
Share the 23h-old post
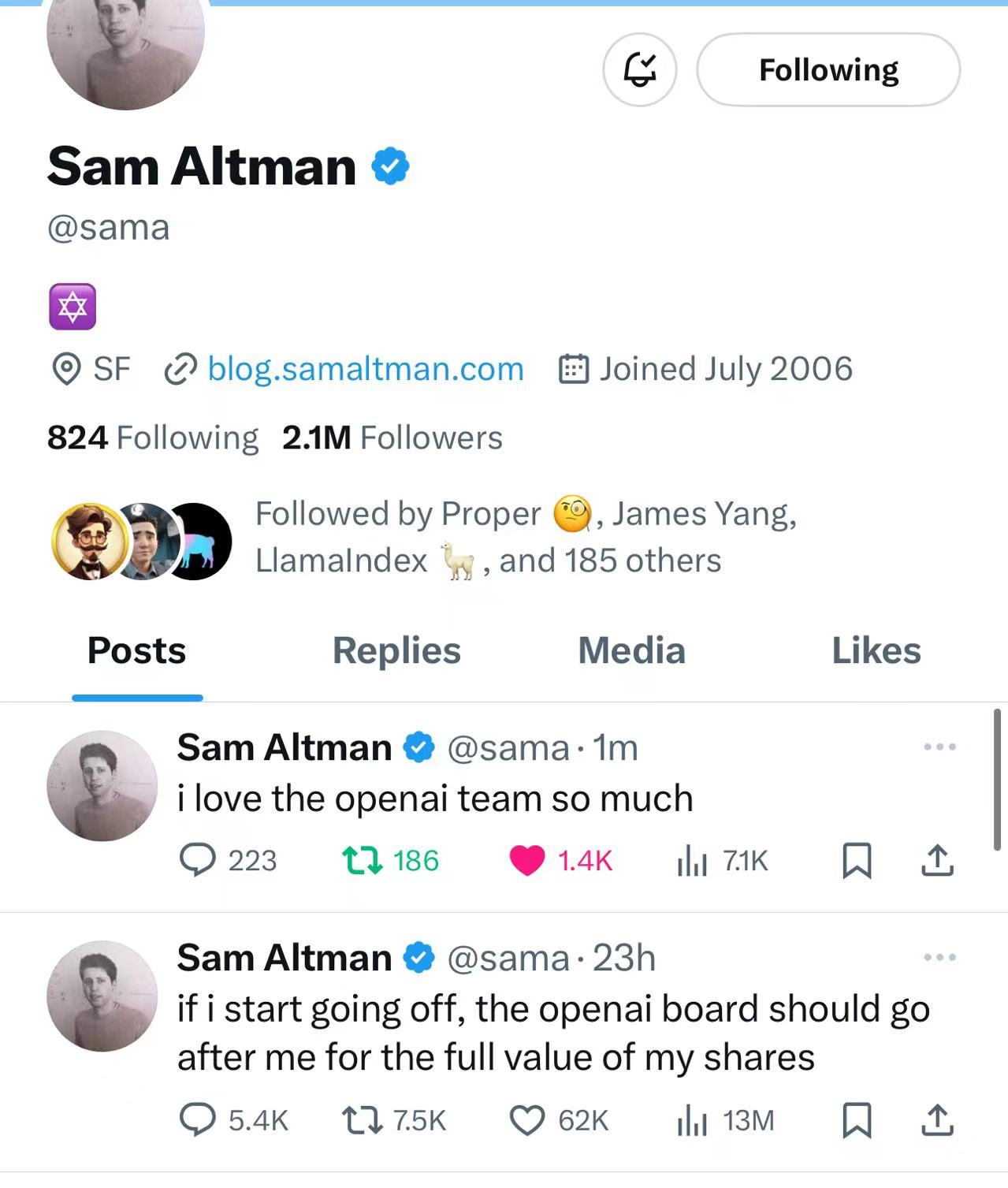pos(937,1119)
